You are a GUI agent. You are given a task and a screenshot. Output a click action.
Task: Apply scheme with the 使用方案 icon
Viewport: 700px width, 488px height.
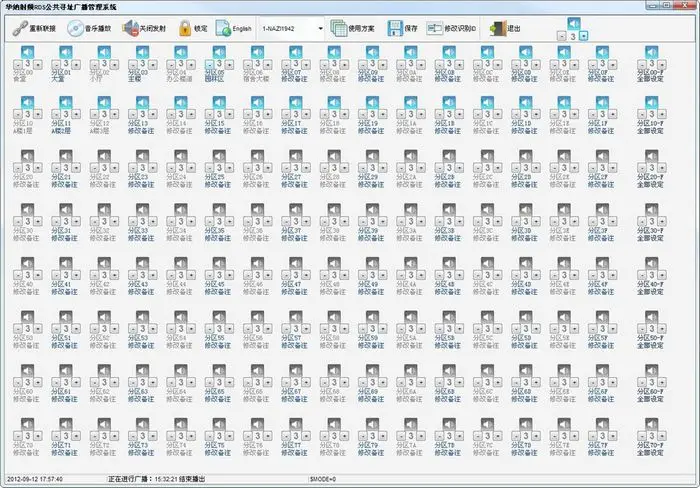[x=340, y=29]
